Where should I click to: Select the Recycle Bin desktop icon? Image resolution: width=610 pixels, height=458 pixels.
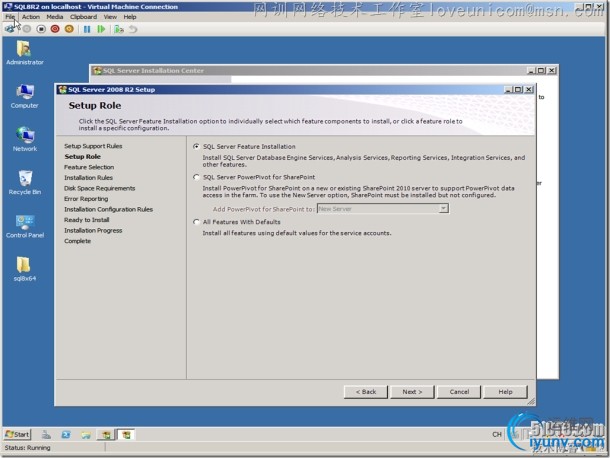(x=25, y=182)
